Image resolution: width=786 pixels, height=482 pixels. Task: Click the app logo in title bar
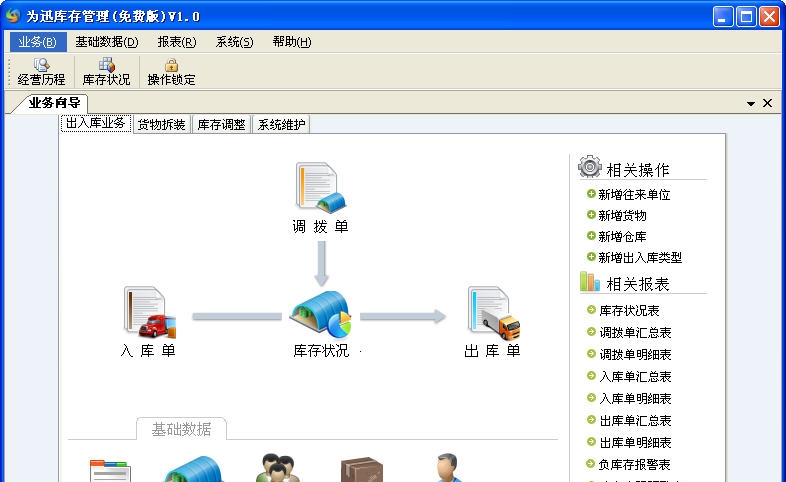(x=13, y=16)
